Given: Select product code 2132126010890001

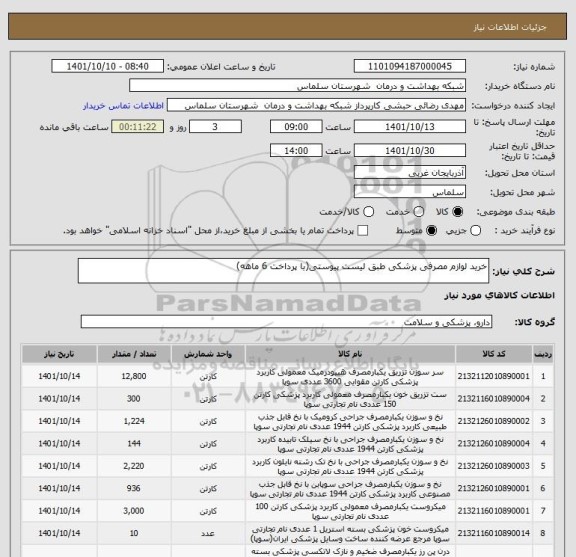Looking at the screenshot, I should click(493, 488).
